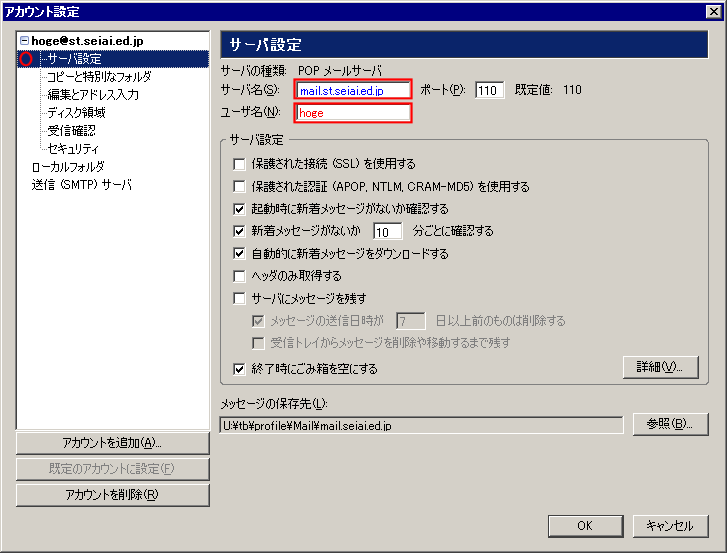The image size is (727, 553).
Task: Click the サーバ名 field with mail.st.seiai.ed.jp
Action: (x=353, y=90)
